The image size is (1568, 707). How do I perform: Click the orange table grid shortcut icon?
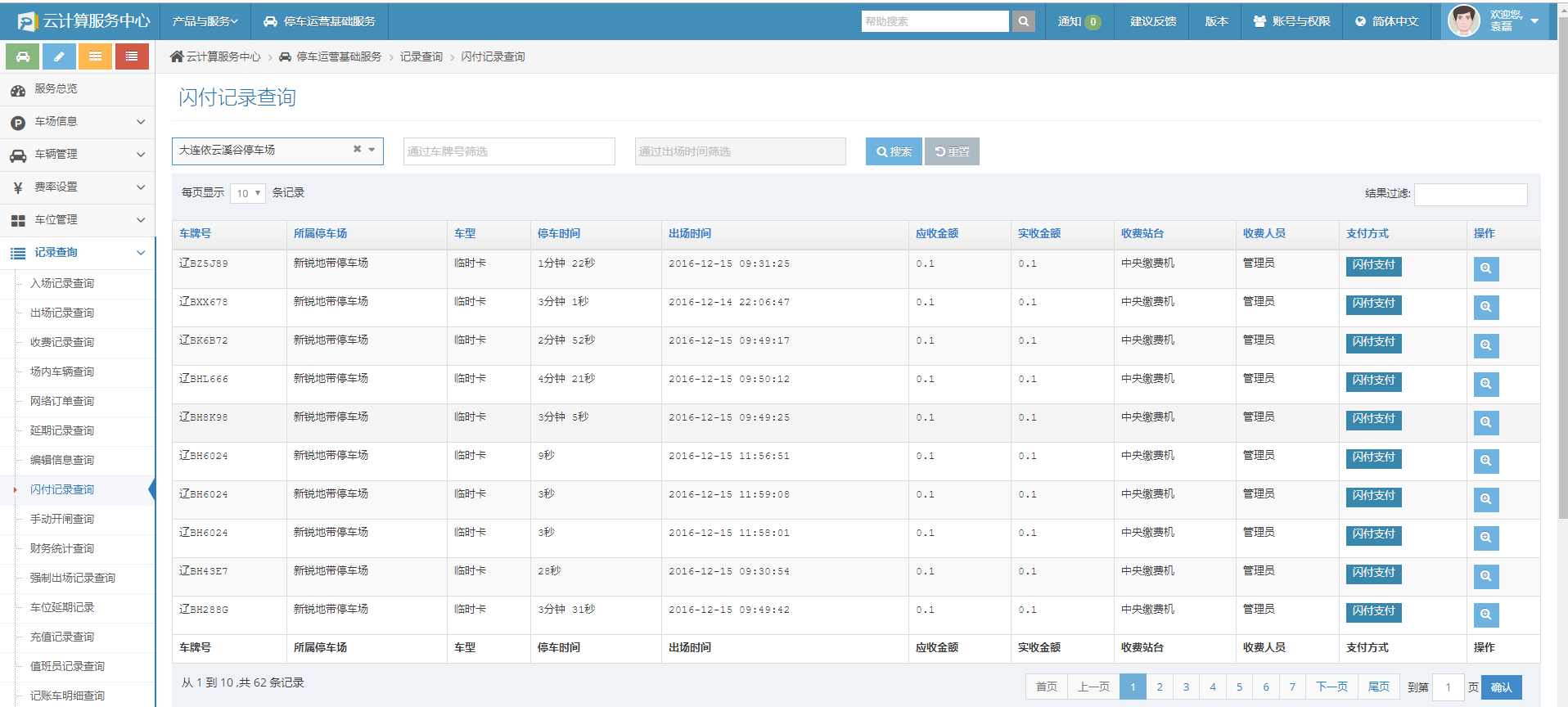pyautogui.click(x=96, y=56)
